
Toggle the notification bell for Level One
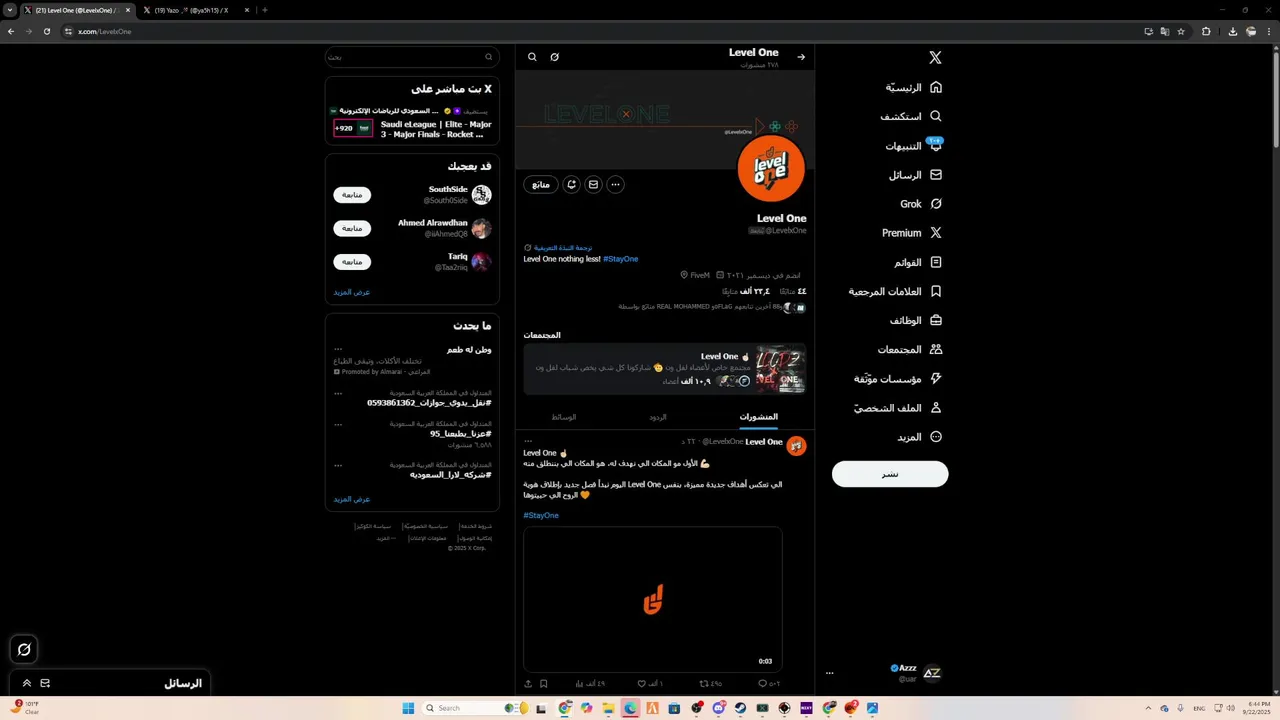[x=571, y=184]
